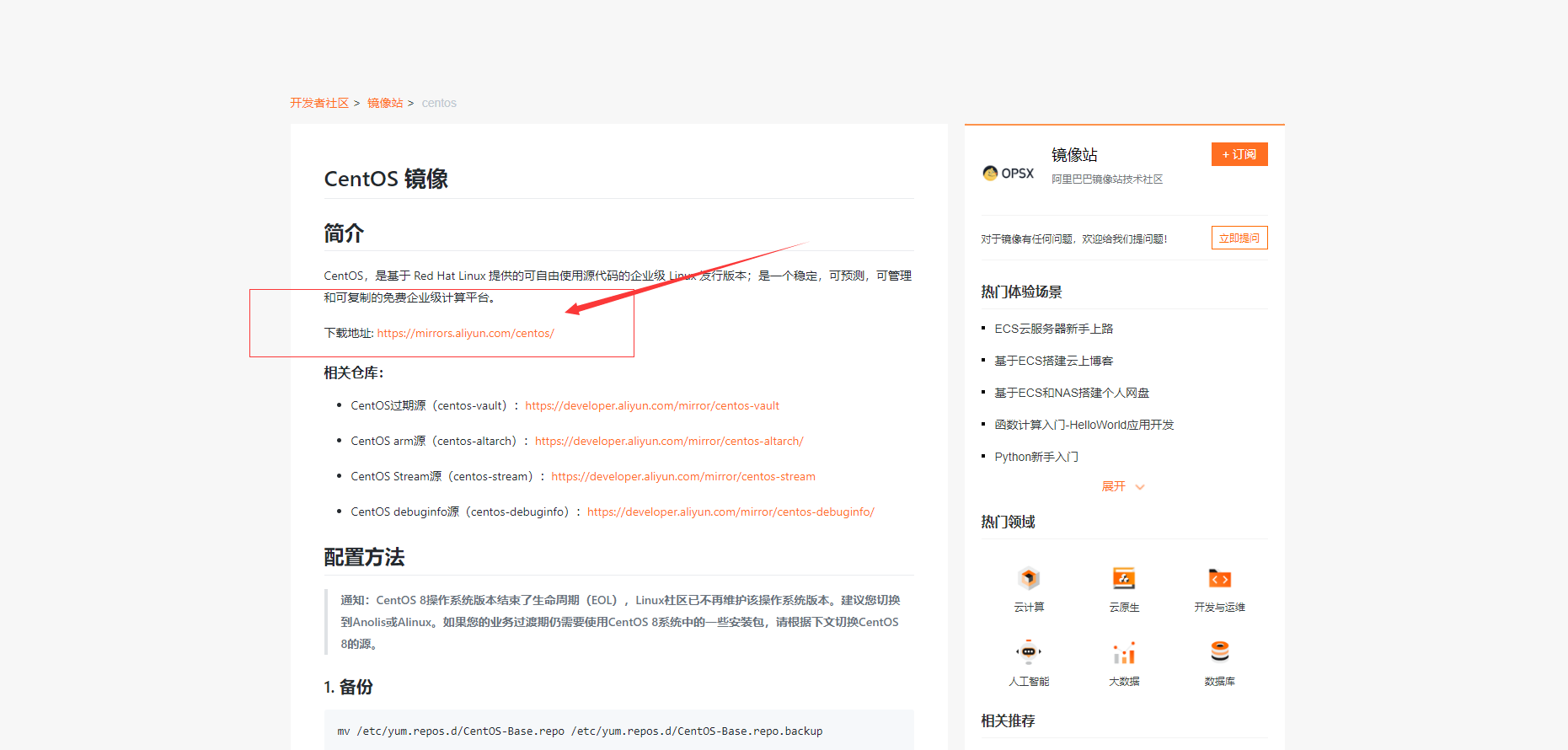The width and height of the screenshot is (1568, 750).
Task: Open the centos-vault mirror link
Action: tap(652, 405)
